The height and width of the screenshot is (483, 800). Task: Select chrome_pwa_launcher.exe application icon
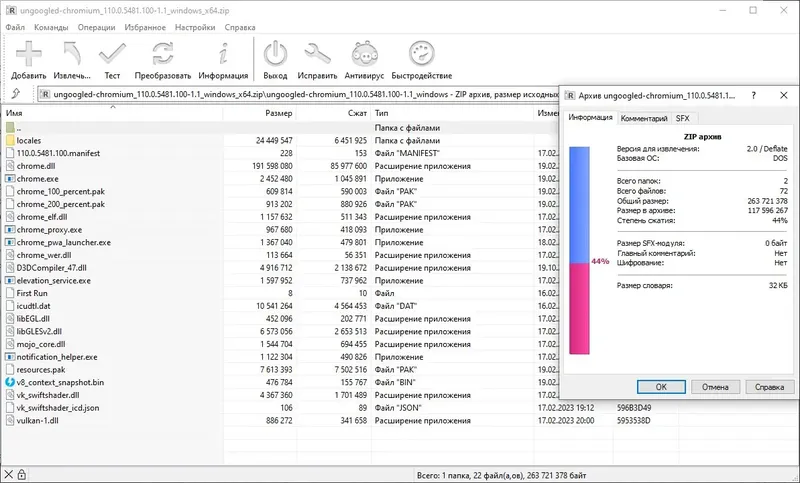(10, 242)
